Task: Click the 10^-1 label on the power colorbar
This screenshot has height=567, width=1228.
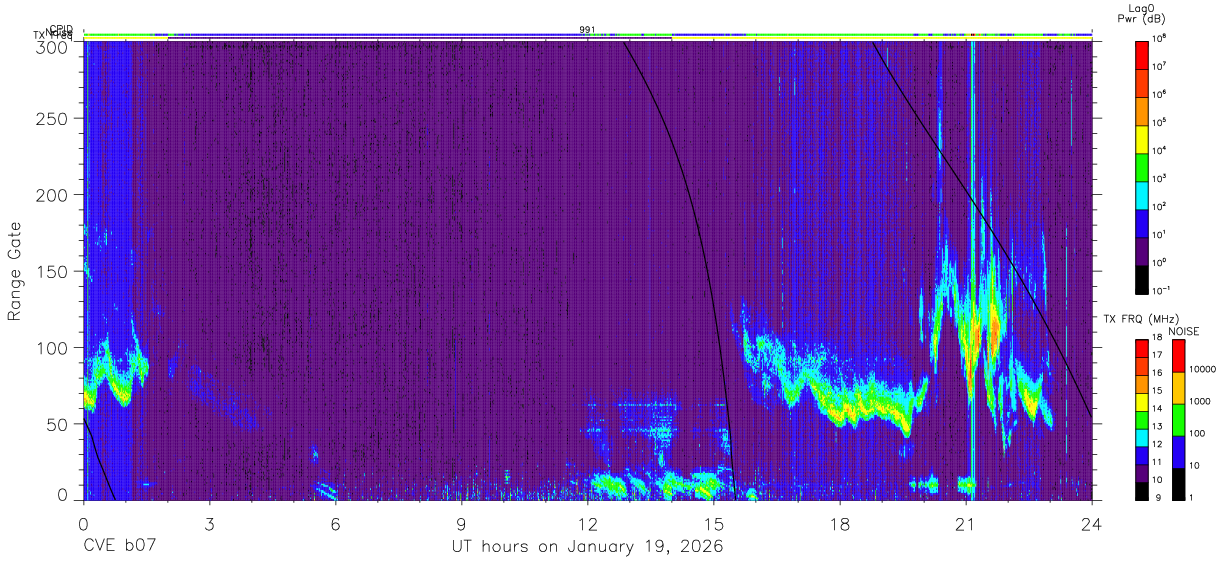Action: [x=1162, y=291]
